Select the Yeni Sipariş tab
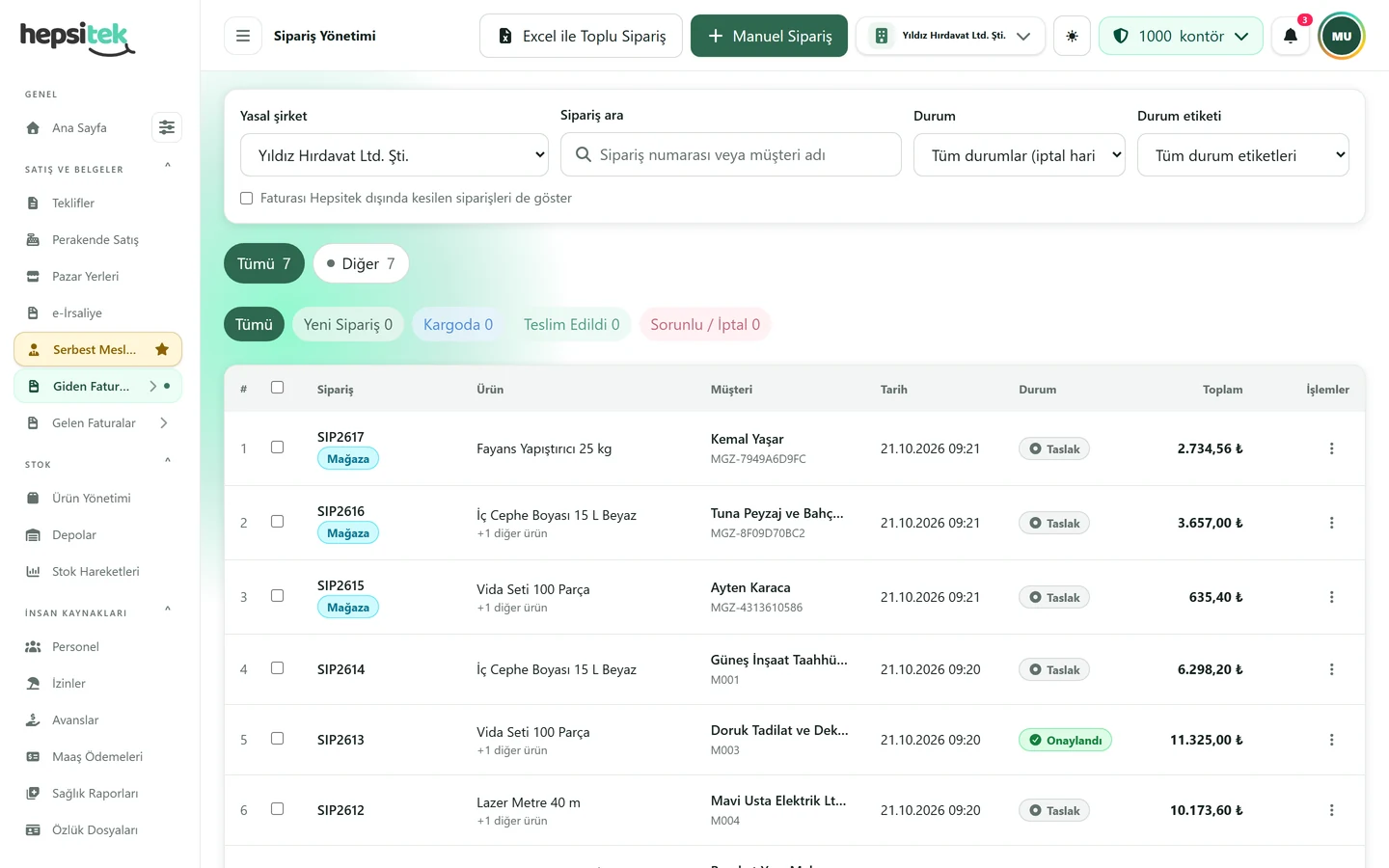The width and height of the screenshot is (1389, 868). pos(348,324)
